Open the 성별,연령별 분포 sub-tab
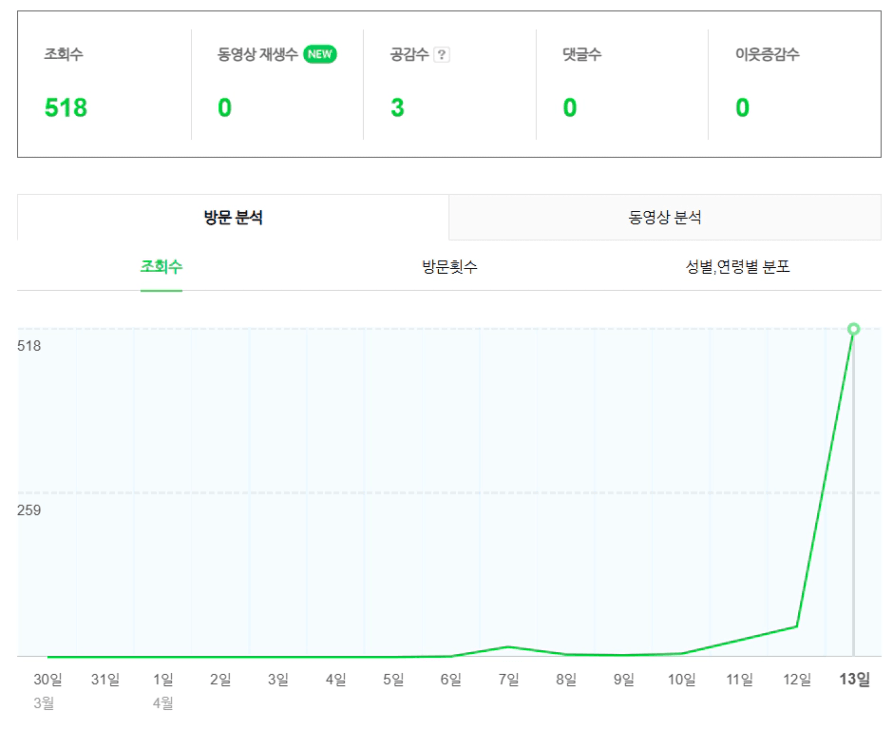Screen dimensions: 893x730 [x=737, y=267]
